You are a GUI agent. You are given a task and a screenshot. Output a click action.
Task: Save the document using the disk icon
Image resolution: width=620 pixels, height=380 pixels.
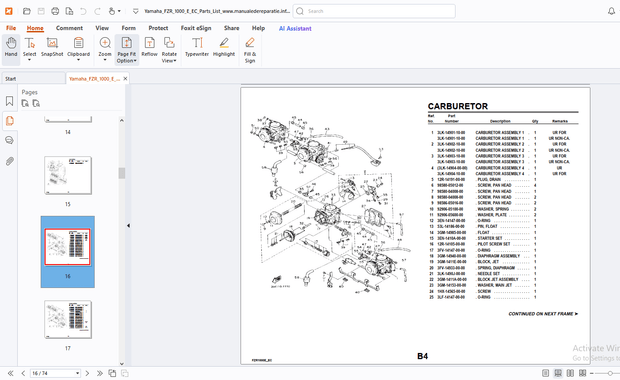coord(41,11)
